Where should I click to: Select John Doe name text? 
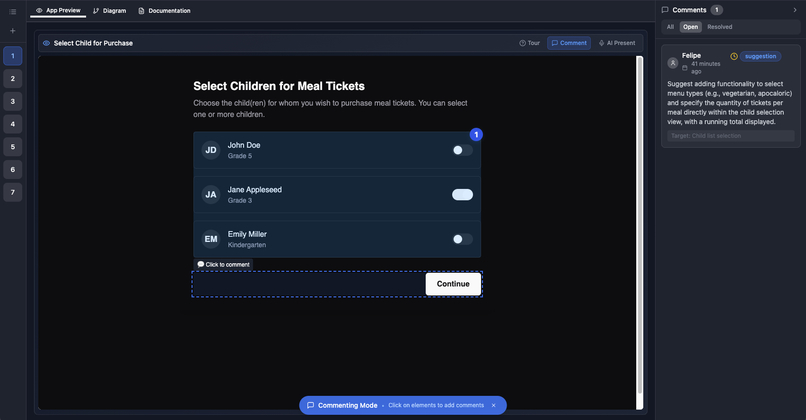point(244,145)
